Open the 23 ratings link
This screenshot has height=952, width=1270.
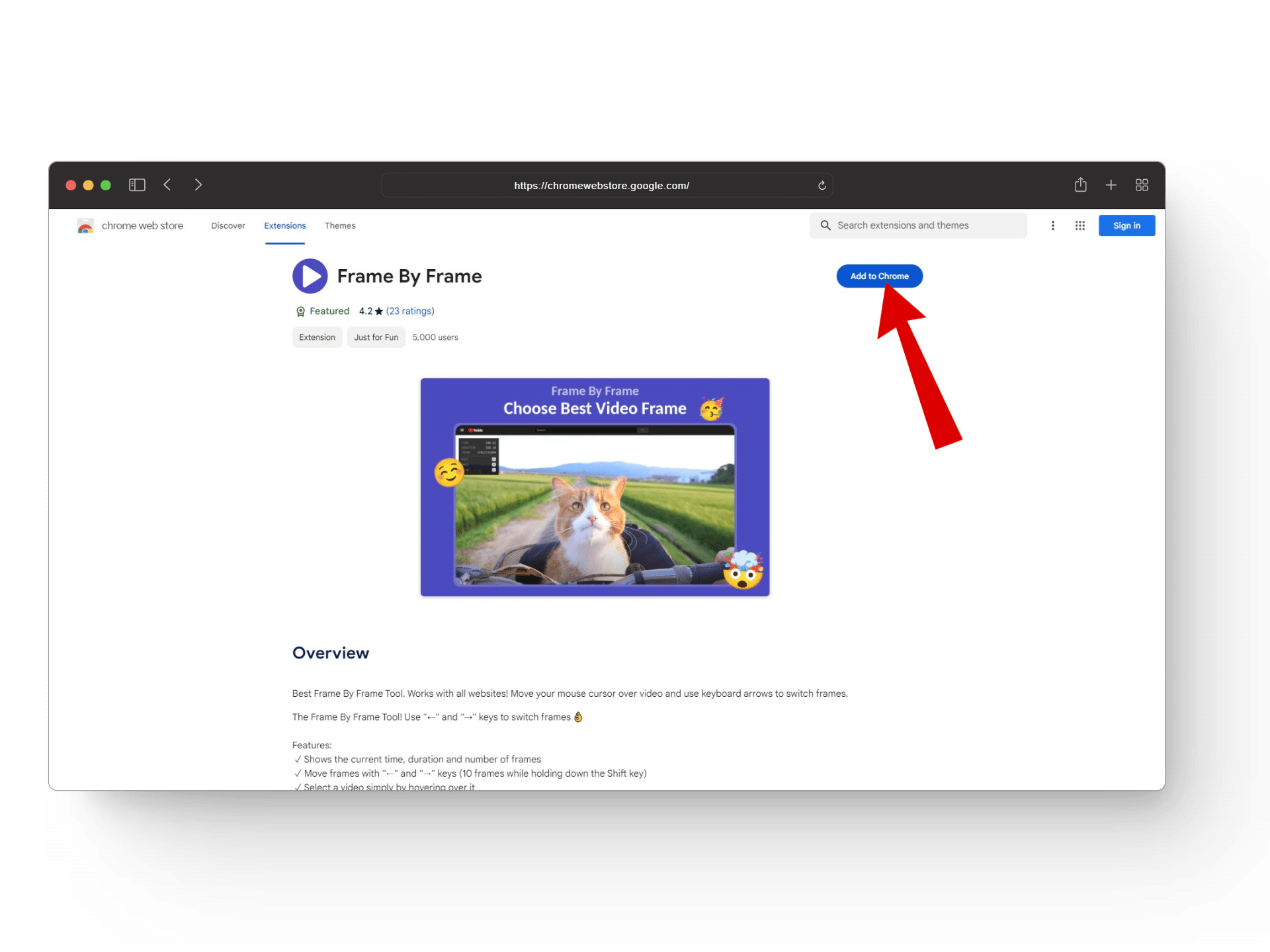pos(410,311)
